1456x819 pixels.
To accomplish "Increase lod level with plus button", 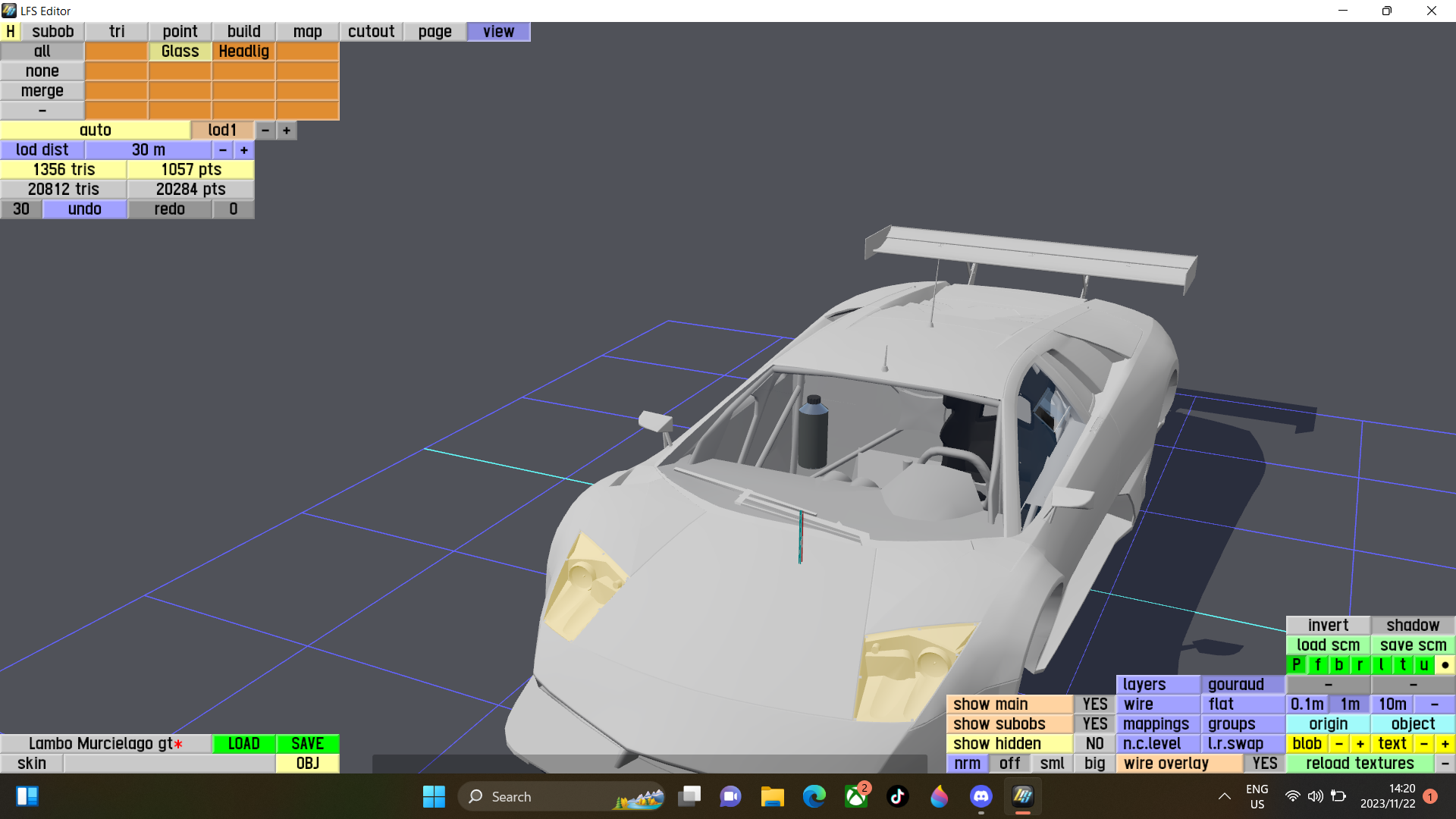I will [x=286, y=130].
